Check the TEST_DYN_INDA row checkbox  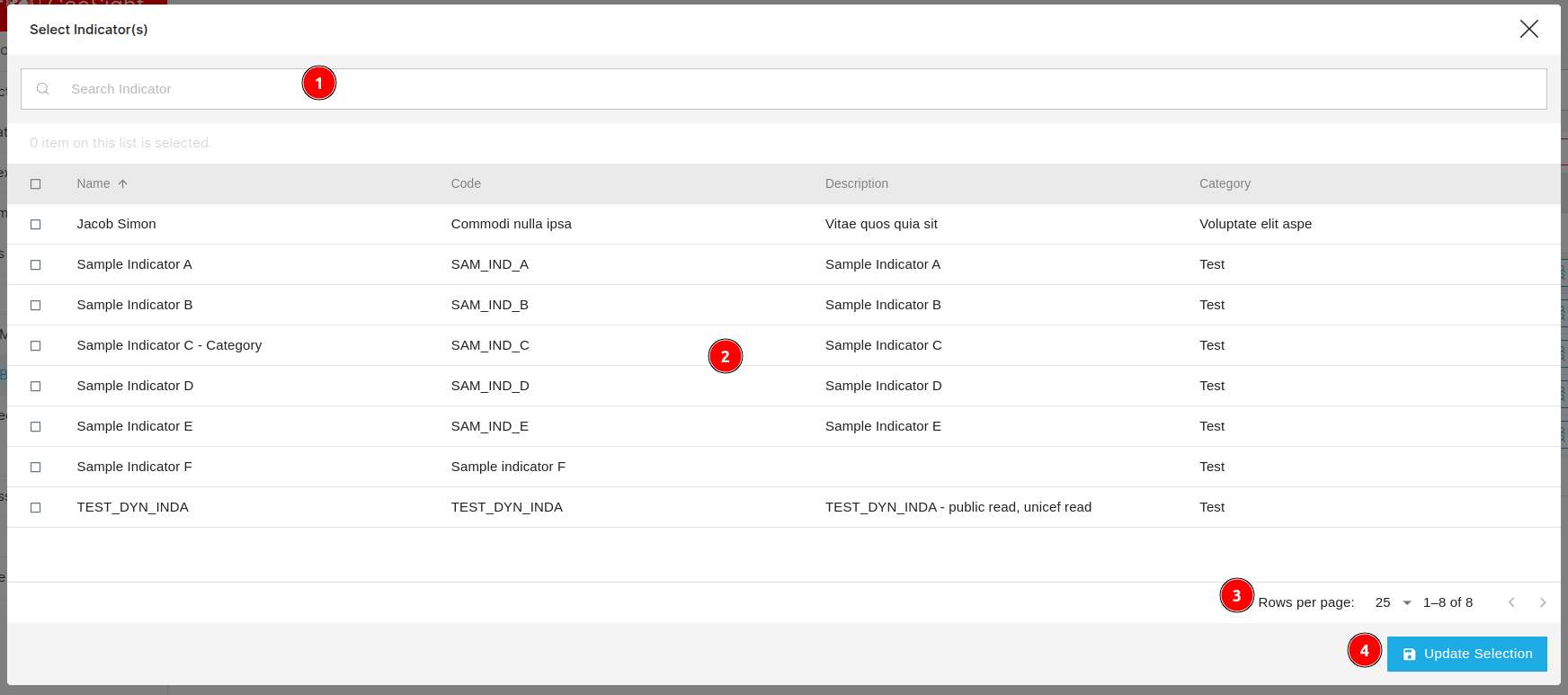point(36,507)
